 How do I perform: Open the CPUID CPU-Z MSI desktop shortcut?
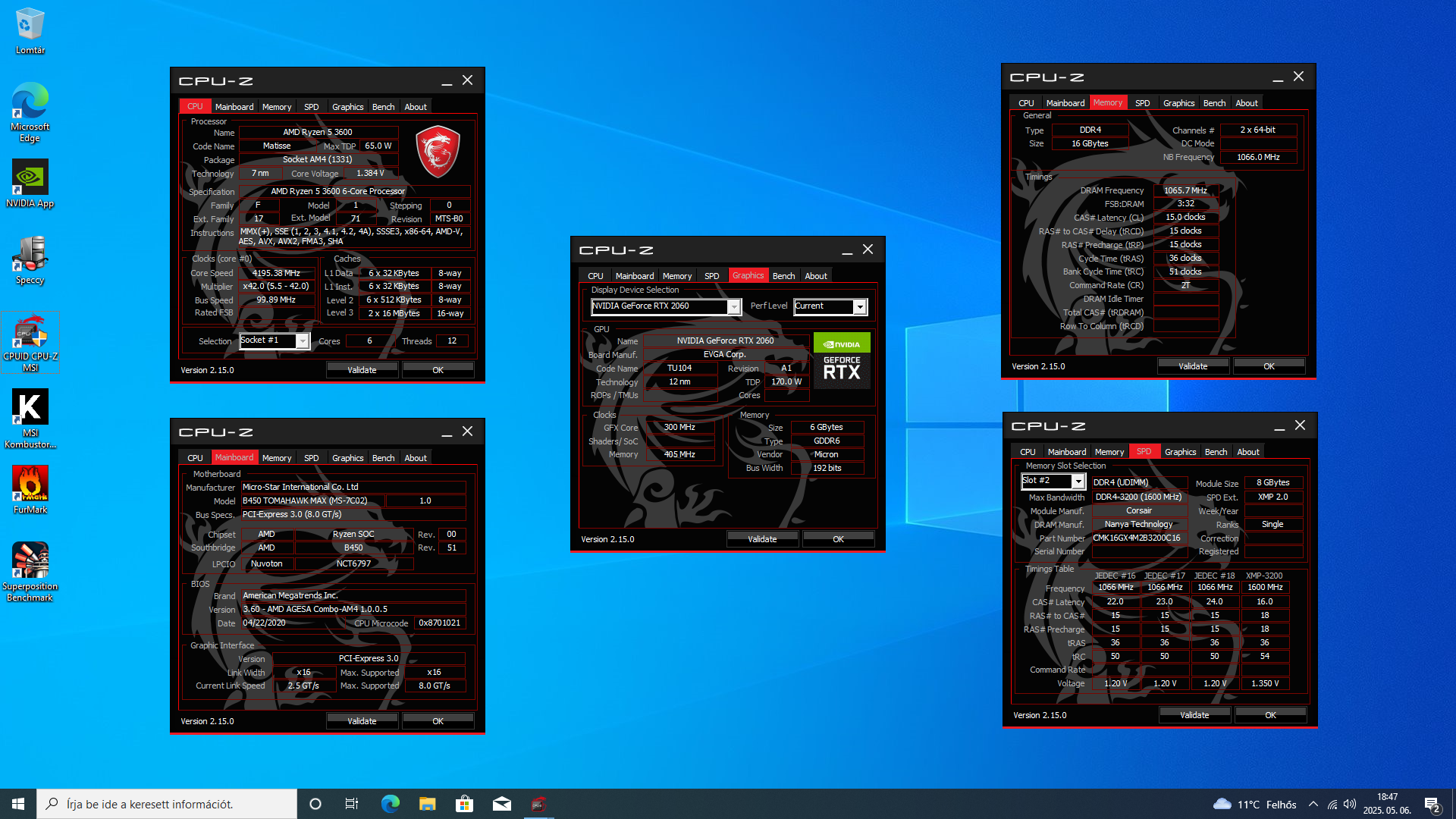point(30,343)
